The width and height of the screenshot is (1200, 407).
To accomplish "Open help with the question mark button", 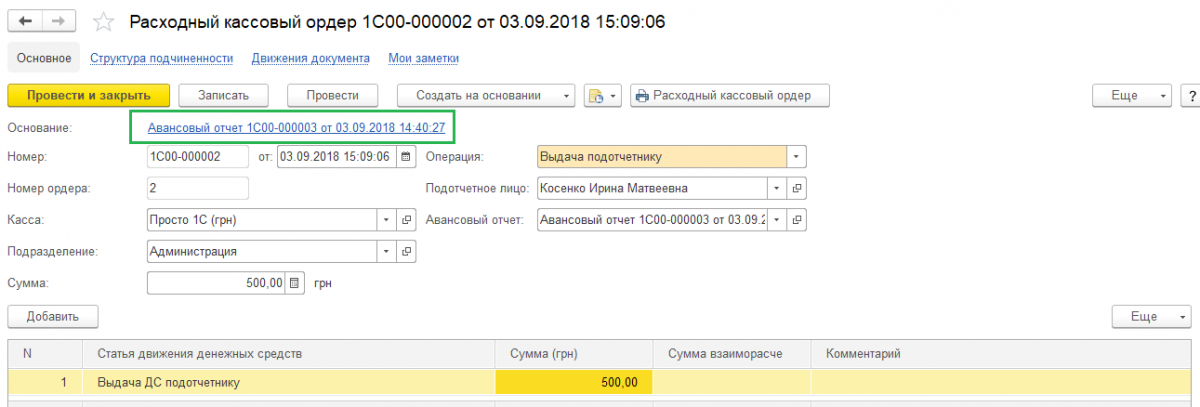I will coord(1190,96).
